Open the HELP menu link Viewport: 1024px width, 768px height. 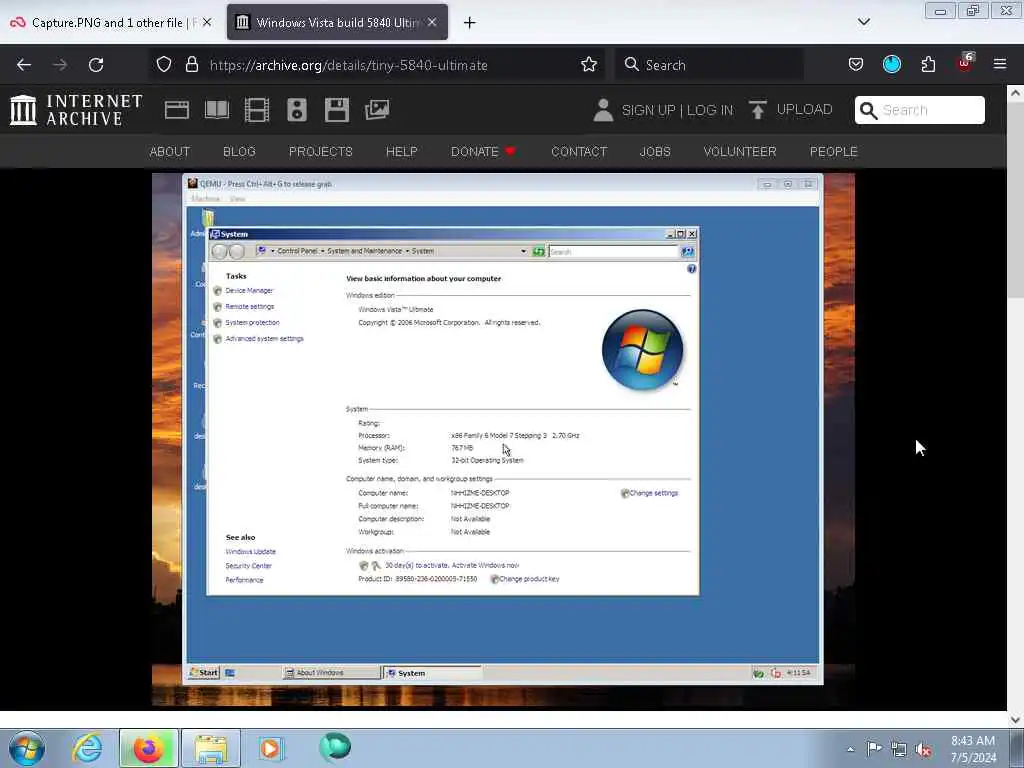402,152
